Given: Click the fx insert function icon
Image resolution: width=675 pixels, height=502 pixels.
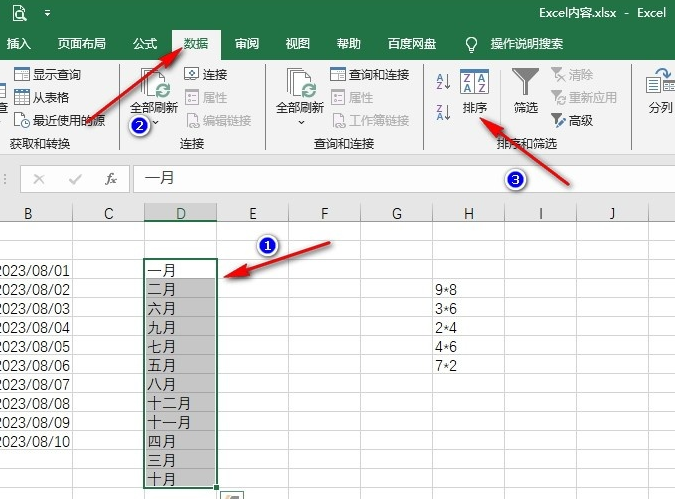Looking at the screenshot, I should click(111, 179).
